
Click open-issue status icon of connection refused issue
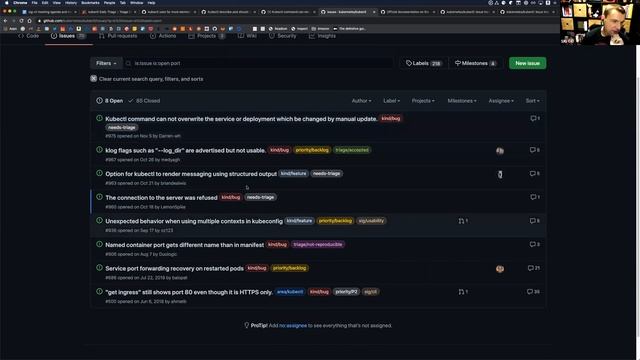click(99, 197)
